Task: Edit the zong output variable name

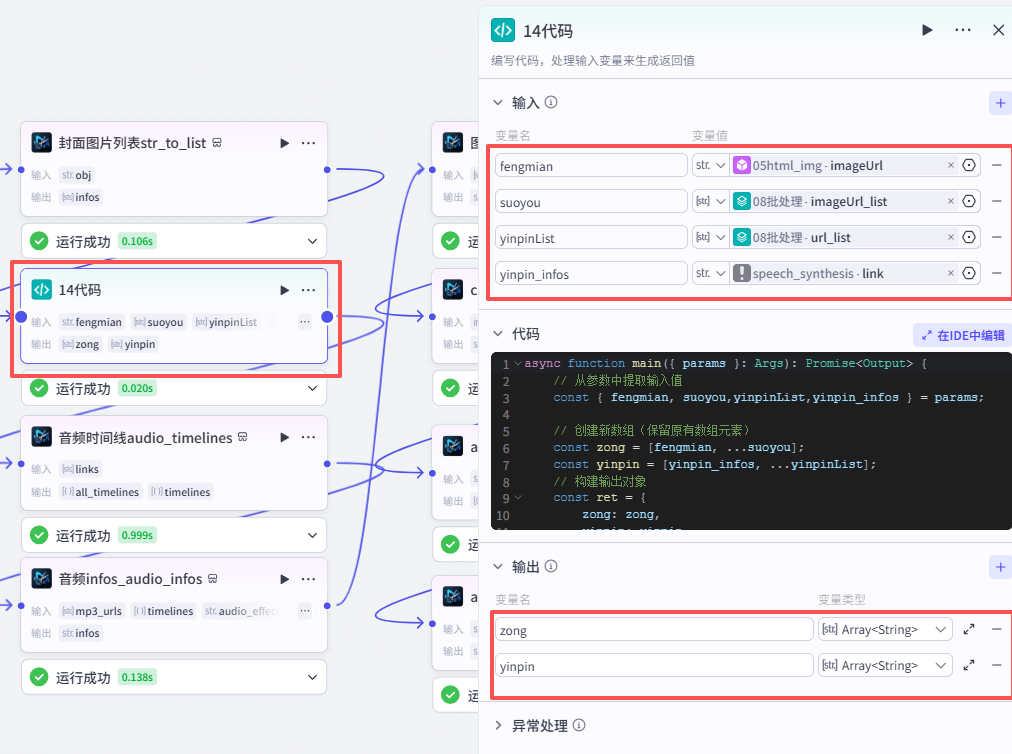Action: point(654,630)
